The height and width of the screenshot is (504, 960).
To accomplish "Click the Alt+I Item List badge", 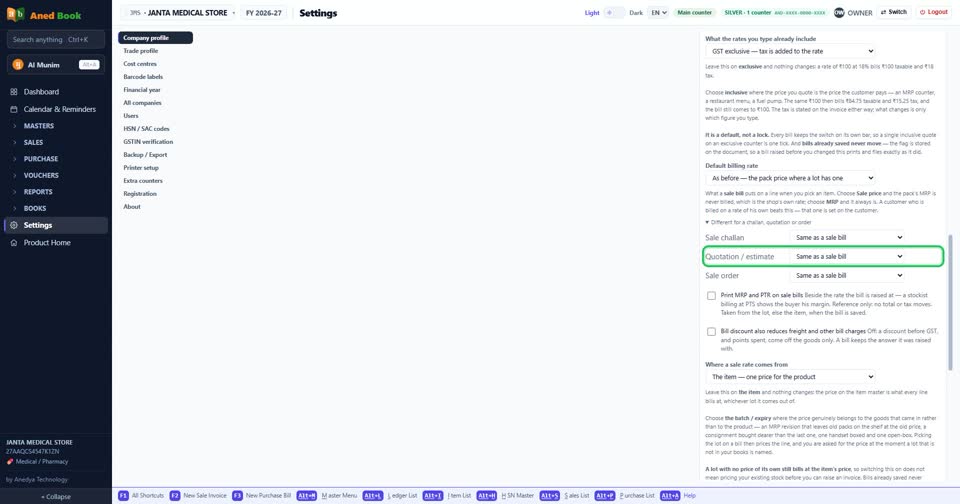I will [433, 495].
